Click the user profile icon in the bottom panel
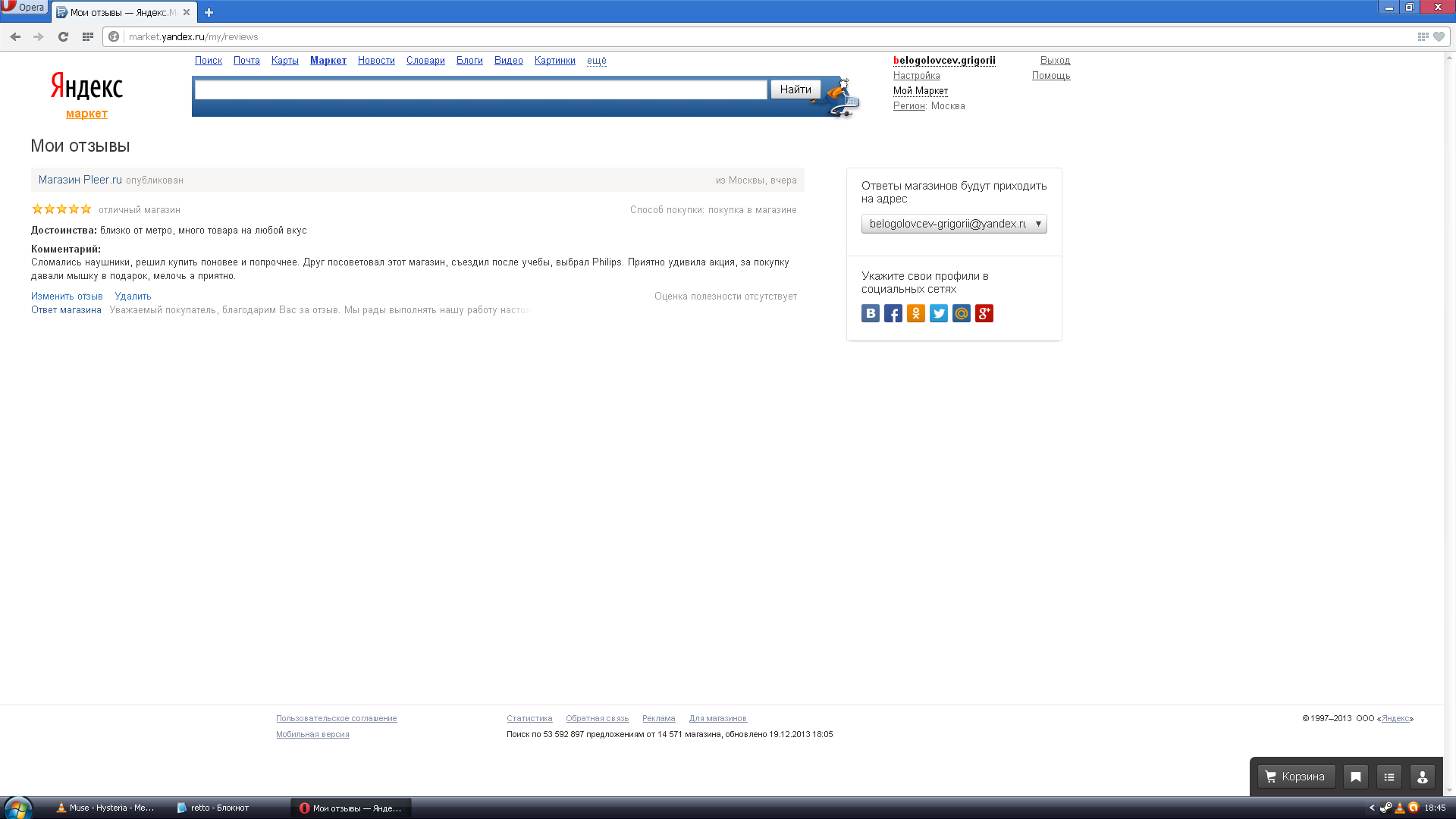This screenshot has height=819, width=1456. tap(1422, 777)
